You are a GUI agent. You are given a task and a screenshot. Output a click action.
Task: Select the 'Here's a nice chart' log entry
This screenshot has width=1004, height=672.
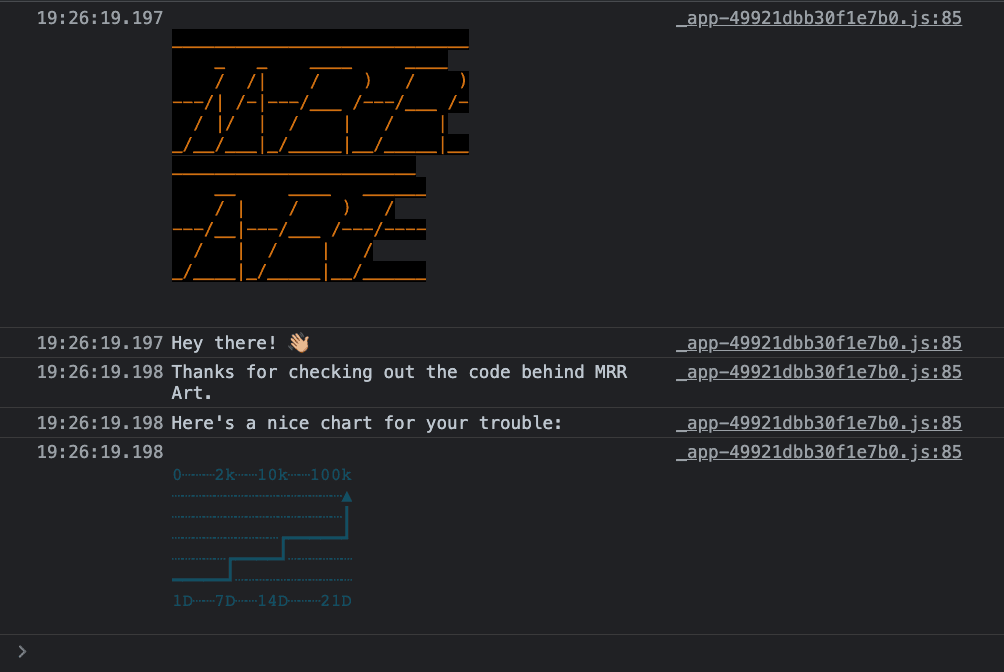click(368, 422)
